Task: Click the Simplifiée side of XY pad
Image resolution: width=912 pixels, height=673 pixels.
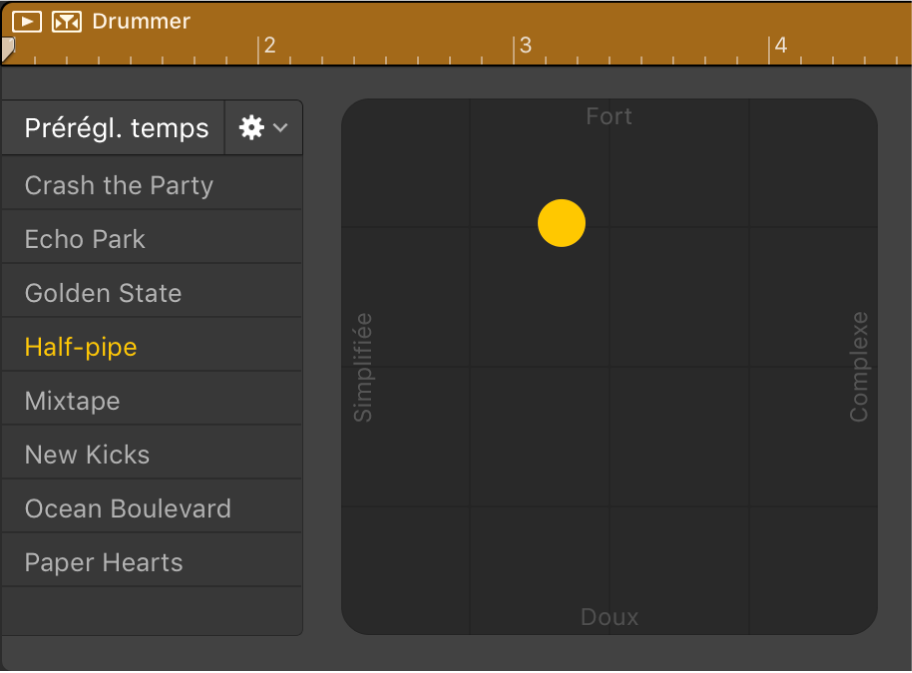Action: (363, 367)
